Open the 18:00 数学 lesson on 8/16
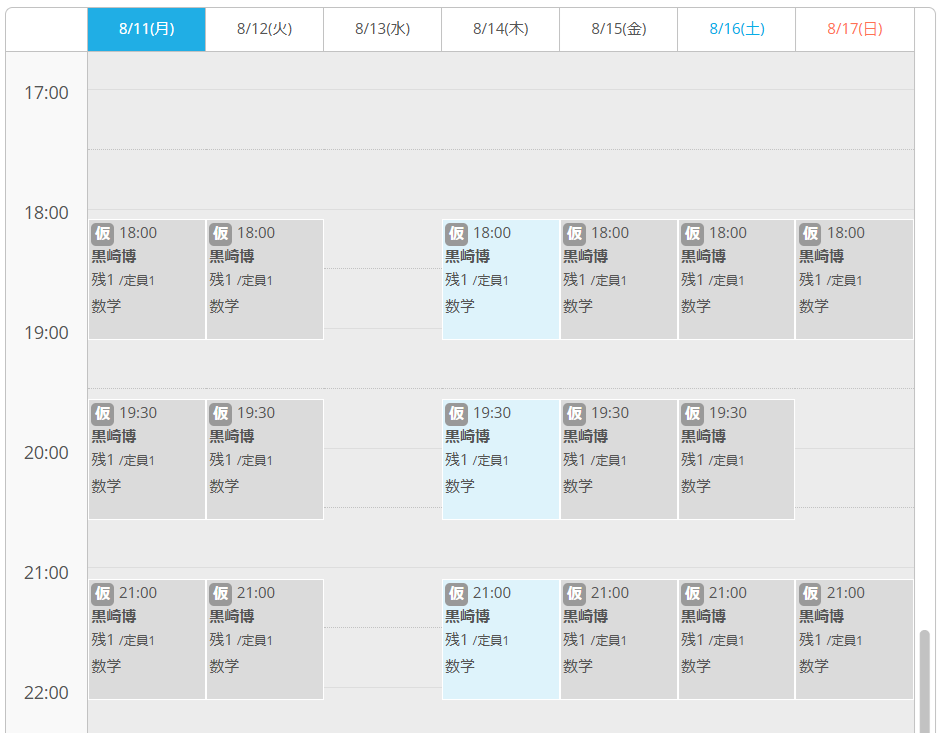This screenshot has height=741, width=944. click(x=736, y=279)
